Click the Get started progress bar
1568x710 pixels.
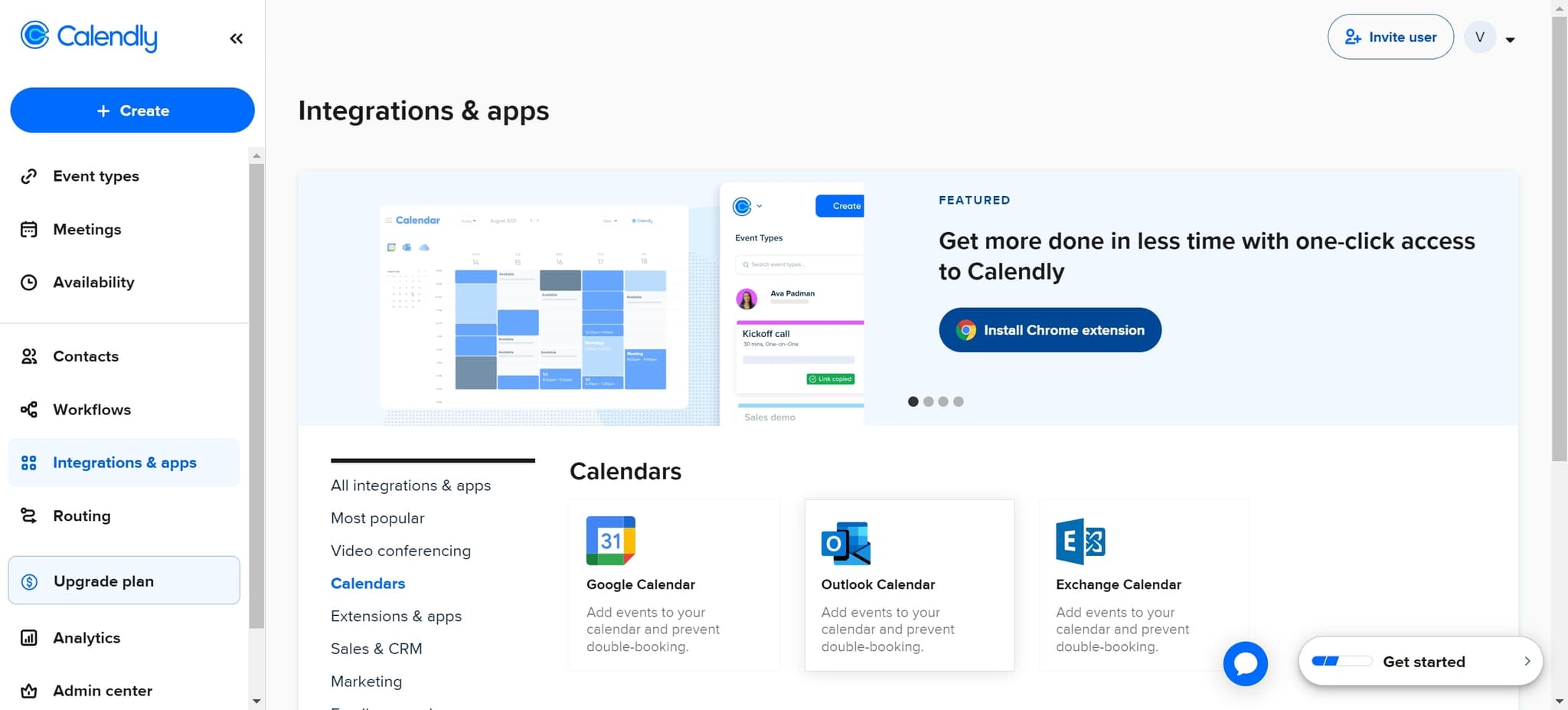pos(1341,660)
